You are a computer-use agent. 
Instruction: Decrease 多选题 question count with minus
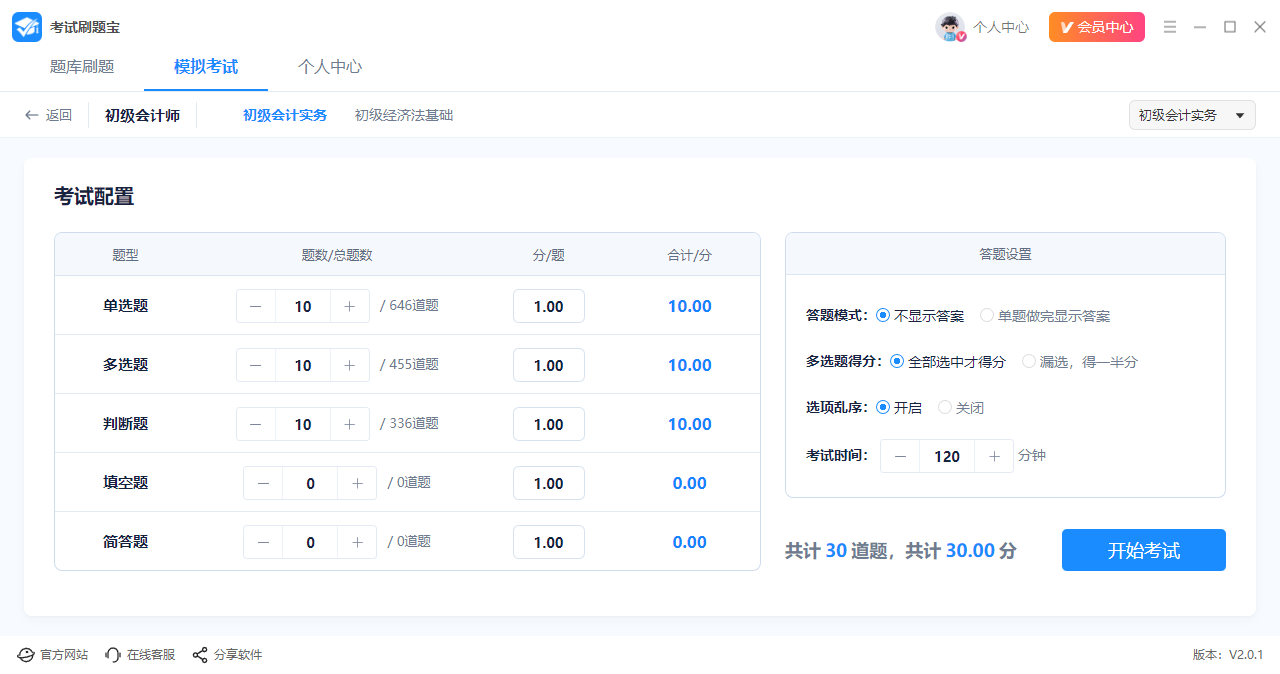[x=256, y=365]
